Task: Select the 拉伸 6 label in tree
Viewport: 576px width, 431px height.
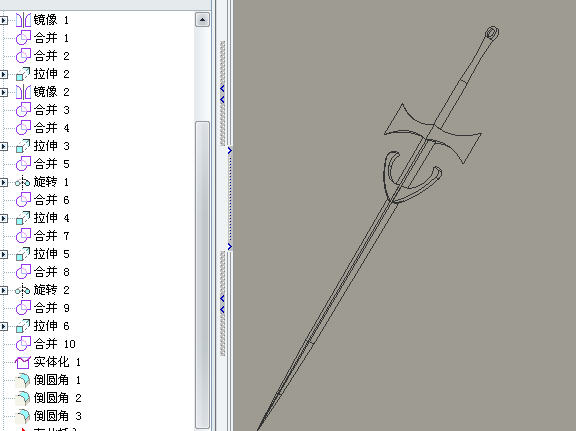Action: [51, 326]
